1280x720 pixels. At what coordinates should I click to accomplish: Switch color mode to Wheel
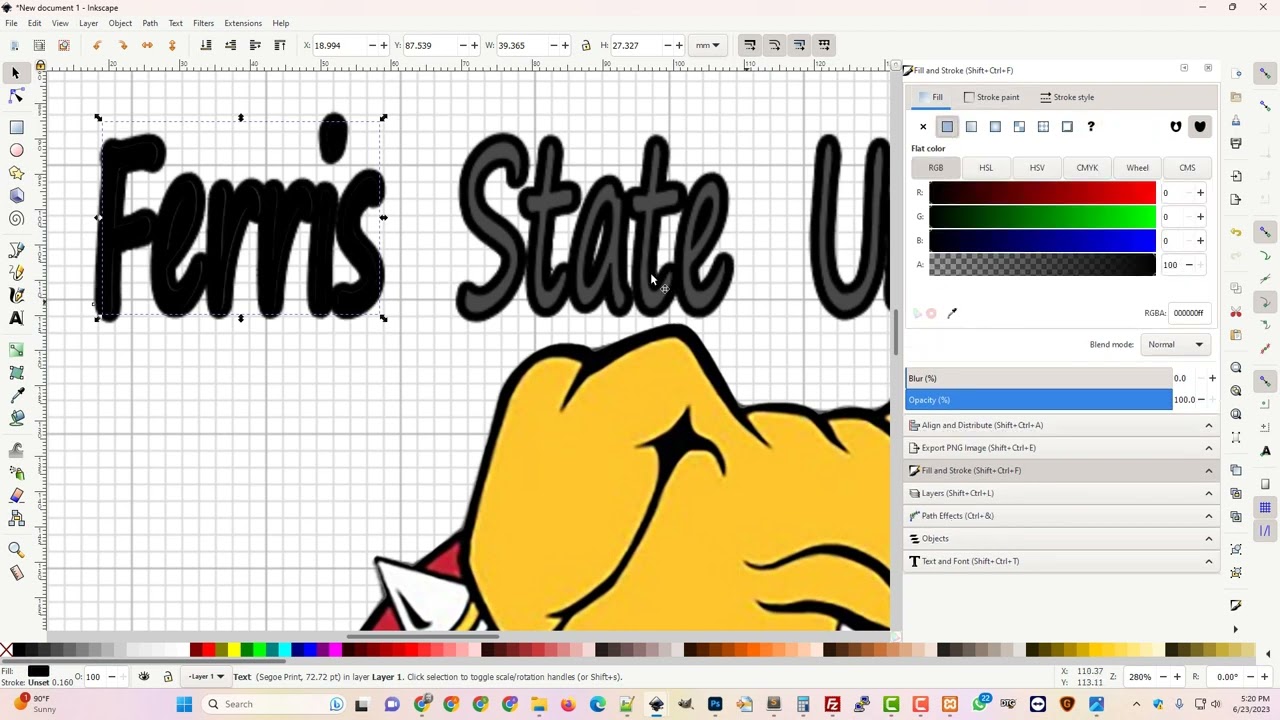tap(1137, 168)
